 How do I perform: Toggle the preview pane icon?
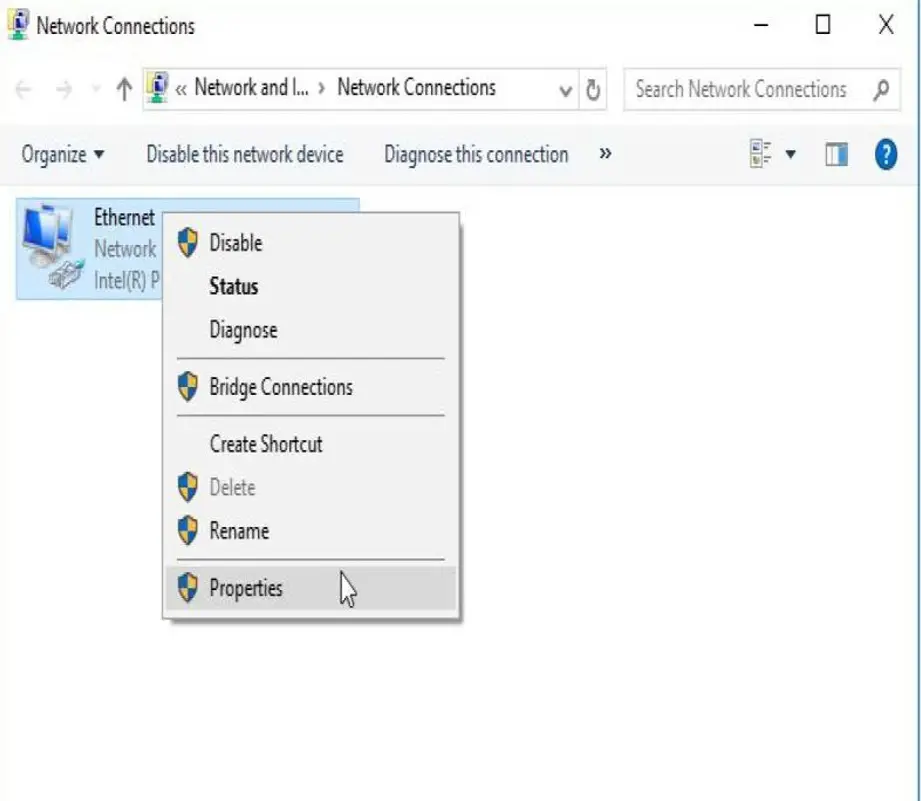point(836,155)
